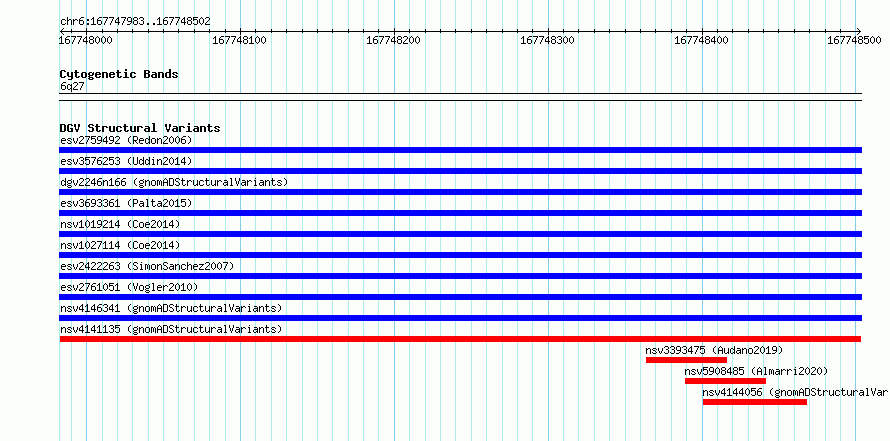Open the esv3576253 (Uddin2014) variant label

click(126, 161)
